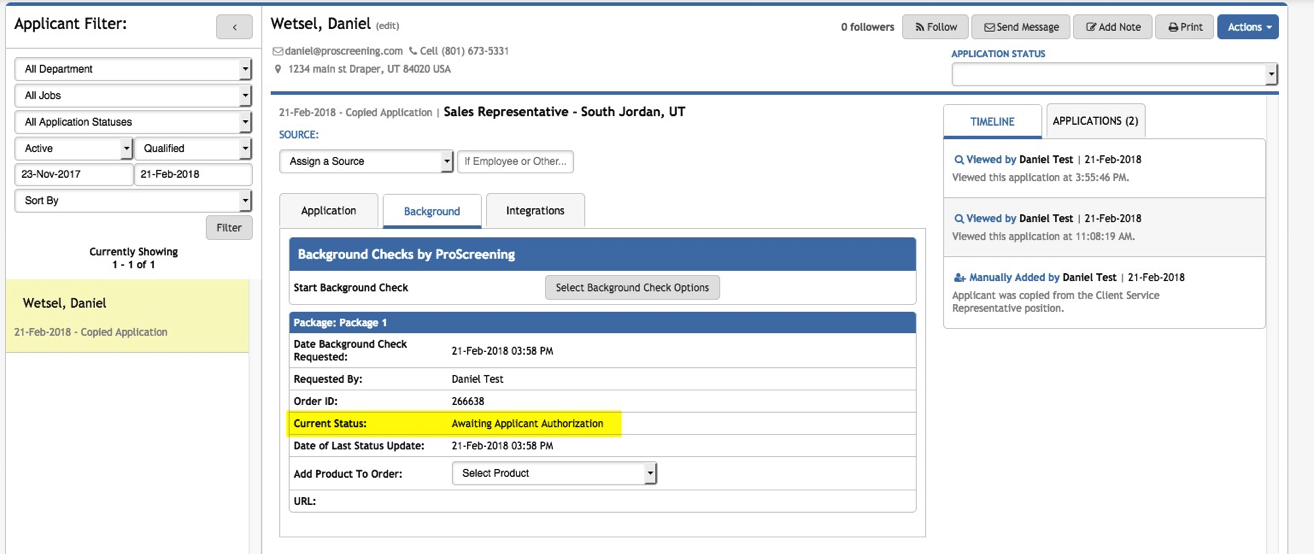Open the Integrations tab
This screenshot has width=1314, height=554.
click(x=535, y=211)
